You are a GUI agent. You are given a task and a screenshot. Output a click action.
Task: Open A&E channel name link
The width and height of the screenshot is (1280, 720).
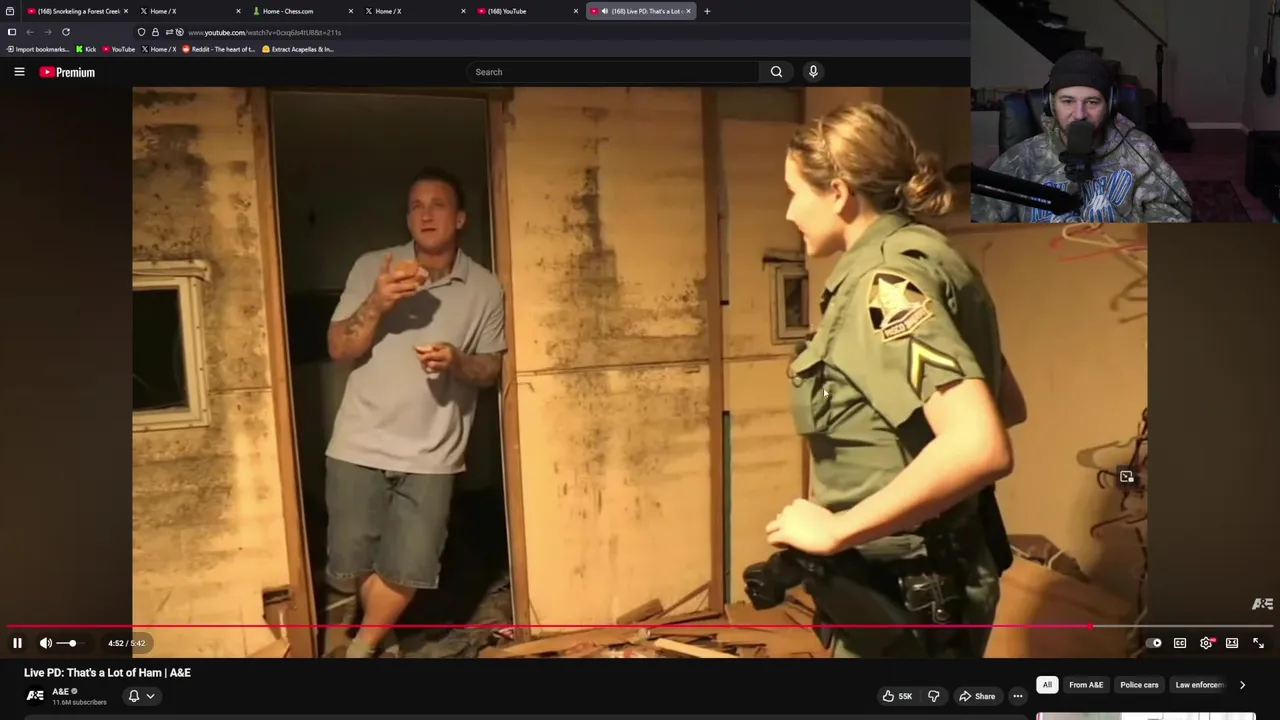60,692
